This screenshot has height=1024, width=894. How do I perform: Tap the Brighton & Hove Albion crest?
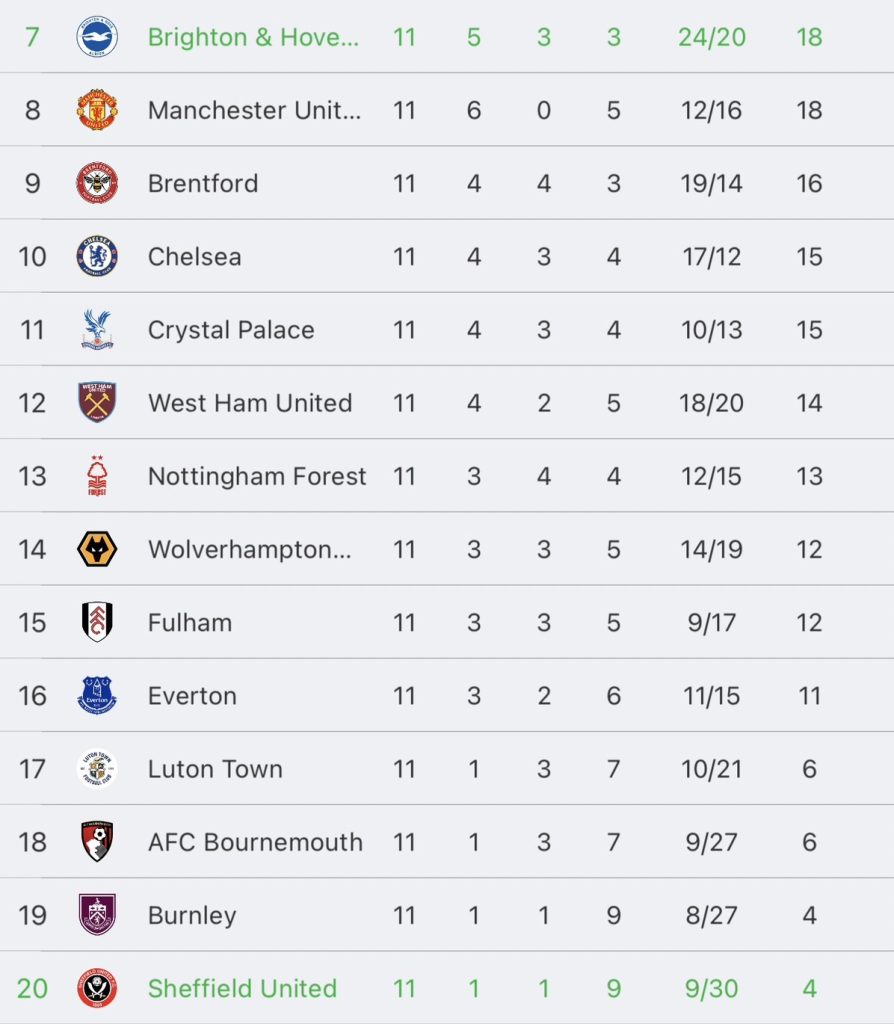(x=97, y=37)
